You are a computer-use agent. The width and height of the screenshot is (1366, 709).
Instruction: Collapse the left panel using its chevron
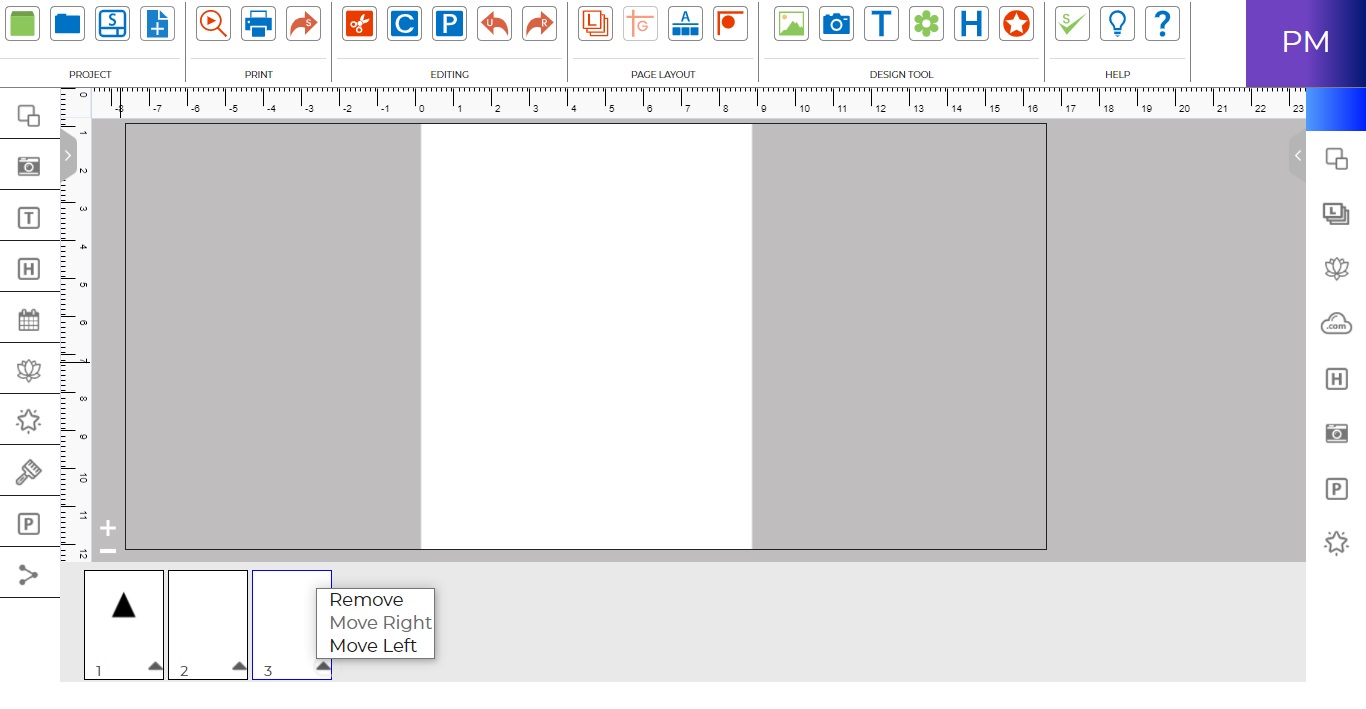click(68, 155)
